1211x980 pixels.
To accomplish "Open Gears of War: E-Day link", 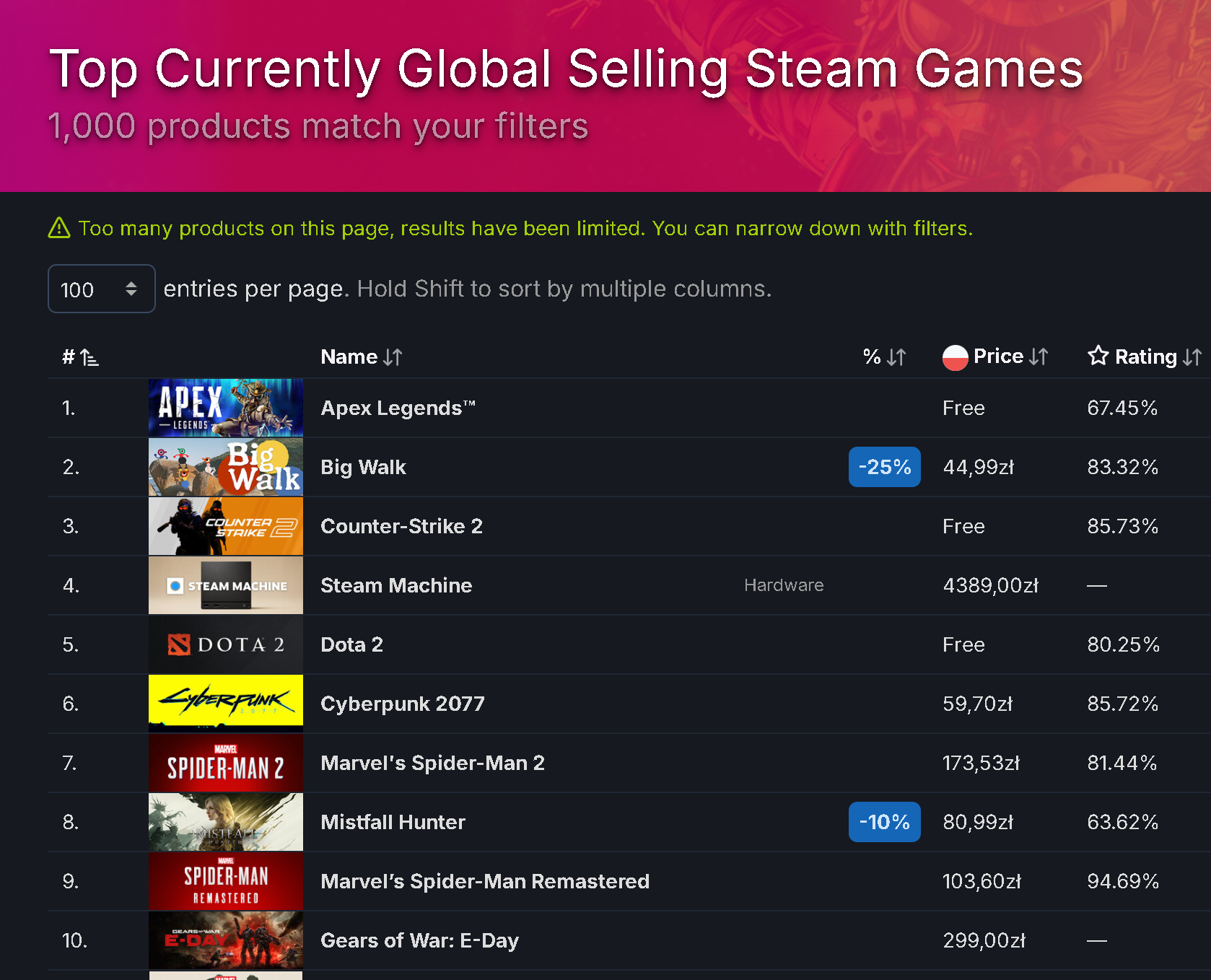I will coord(419,940).
